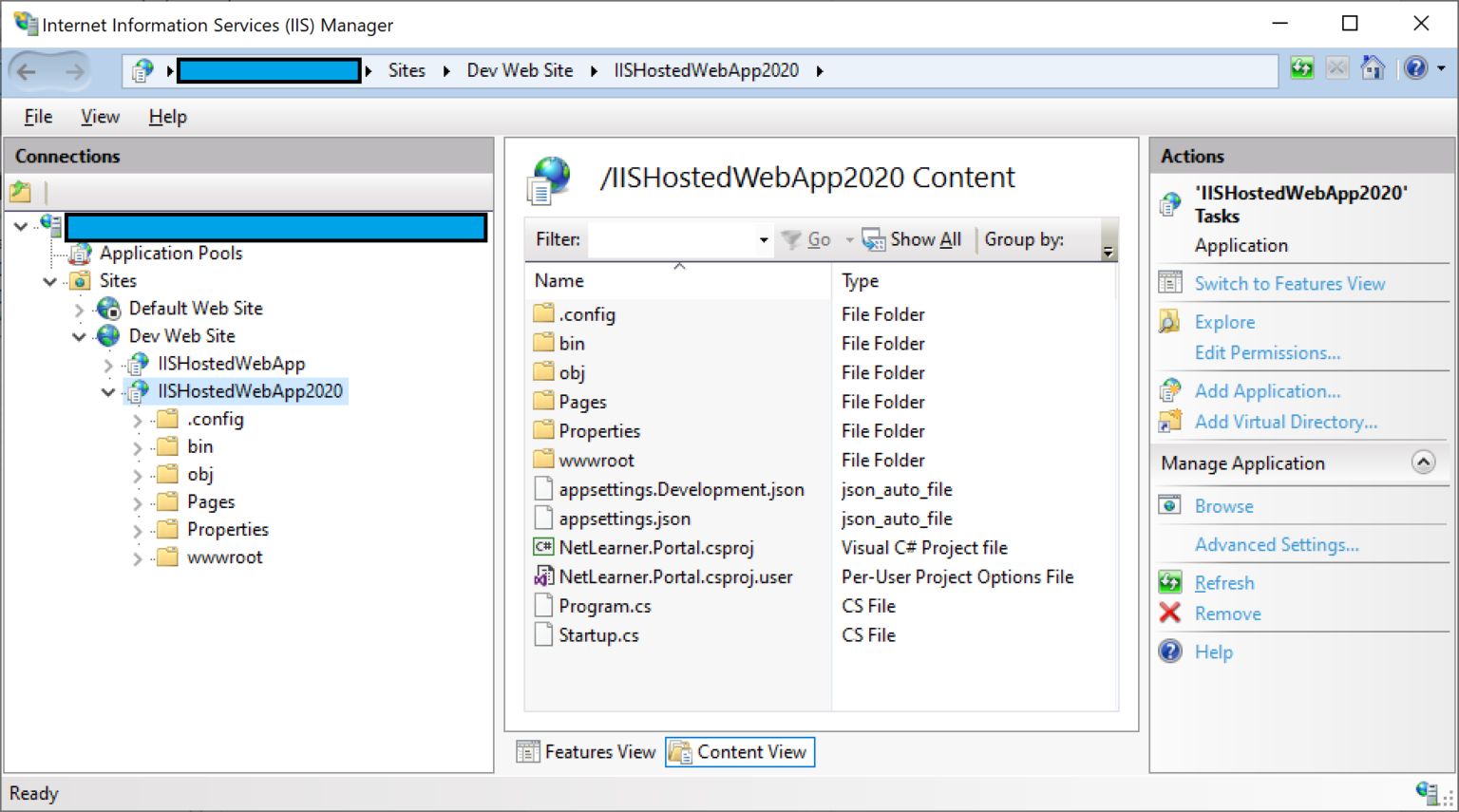Screen dimensions: 1459x812
Task: Collapse the IISHostedWebApp2020 node
Action: pos(108,391)
